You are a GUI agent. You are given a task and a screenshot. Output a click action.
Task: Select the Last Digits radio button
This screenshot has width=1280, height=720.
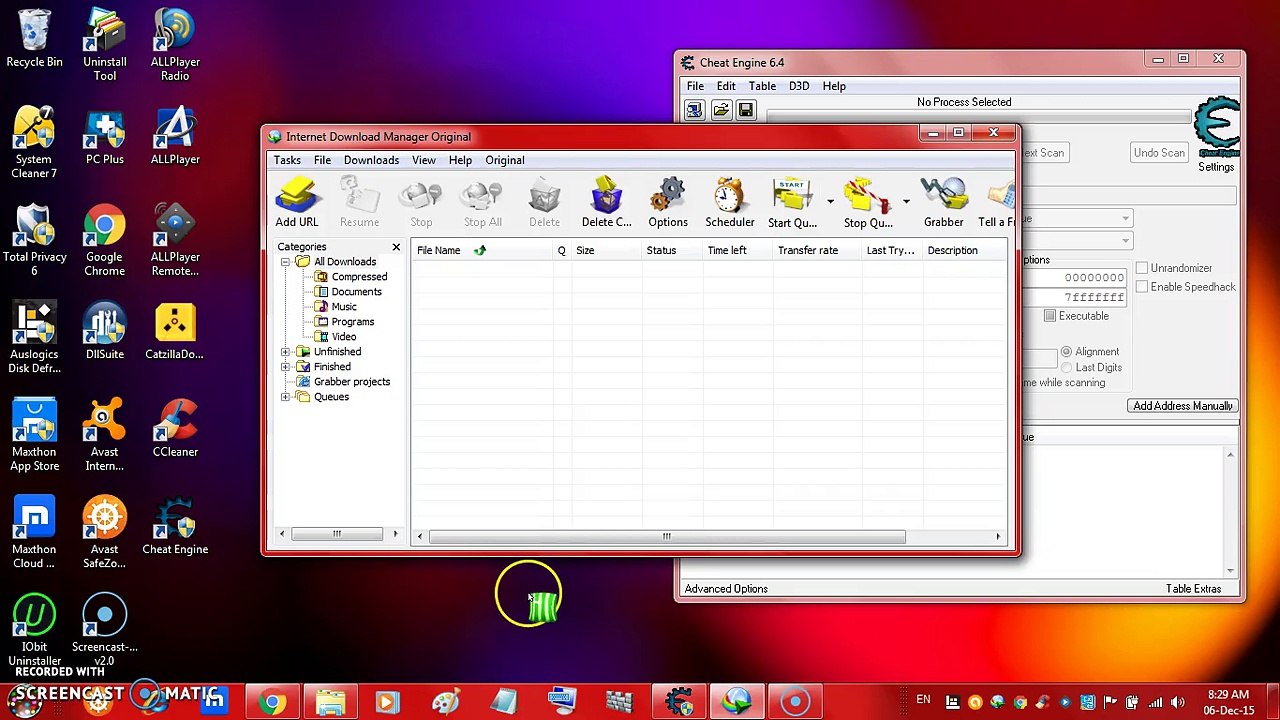(1066, 368)
